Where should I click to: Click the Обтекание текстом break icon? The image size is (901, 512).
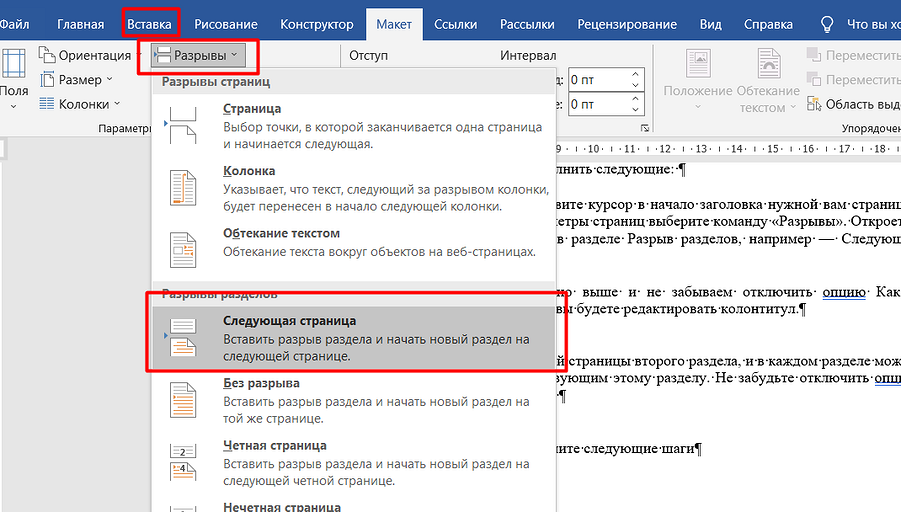pos(183,250)
